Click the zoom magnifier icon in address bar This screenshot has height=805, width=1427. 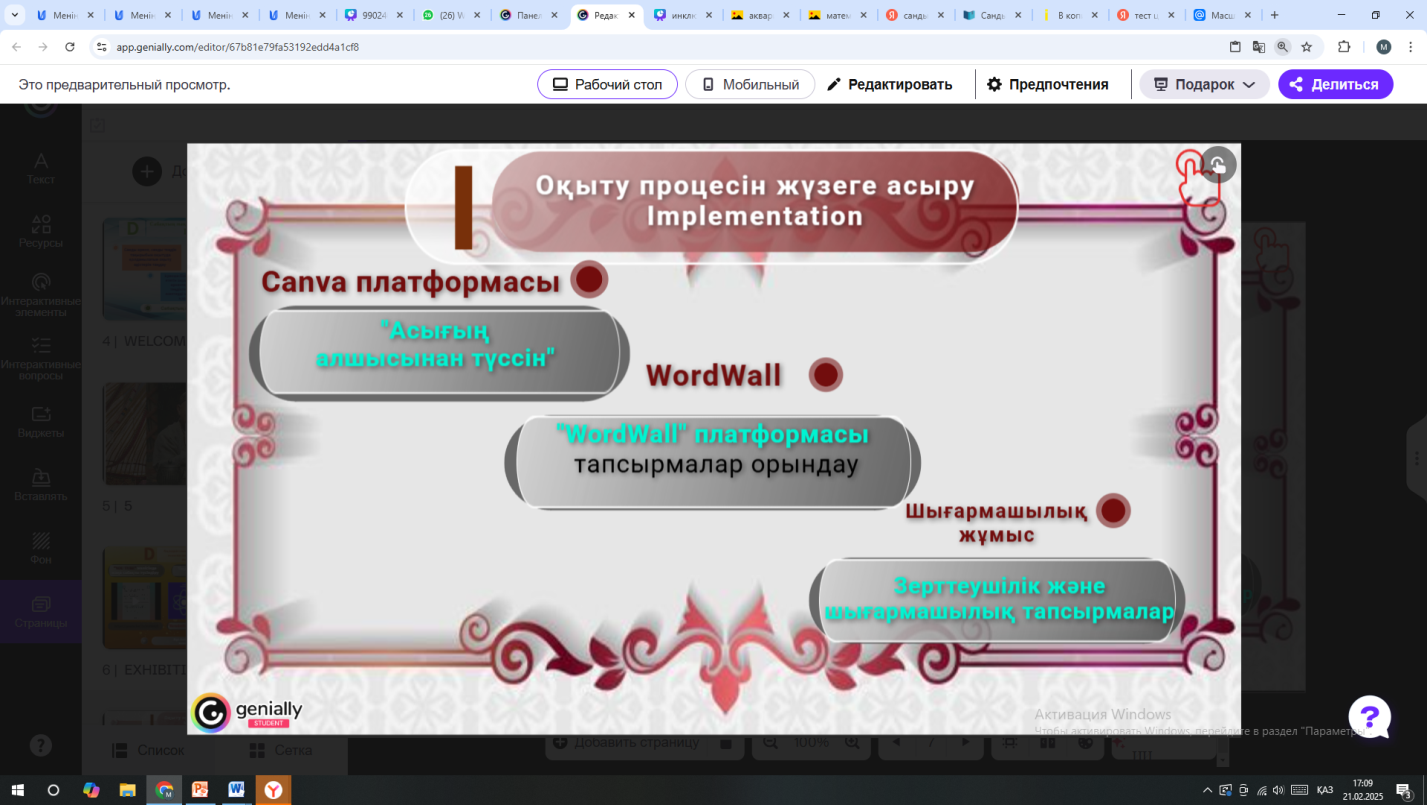[1283, 47]
